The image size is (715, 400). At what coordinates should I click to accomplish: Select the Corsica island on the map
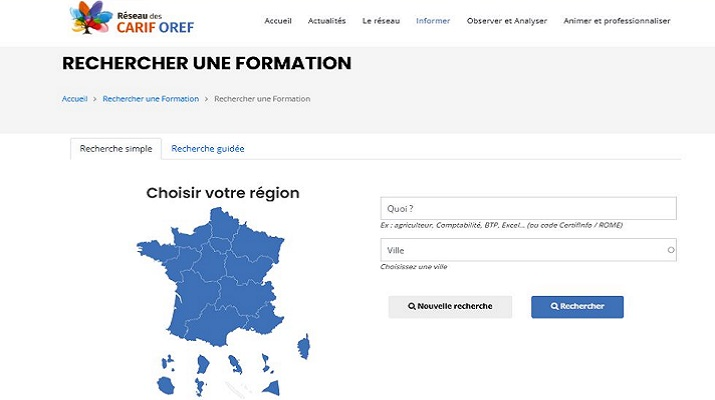click(x=304, y=346)
